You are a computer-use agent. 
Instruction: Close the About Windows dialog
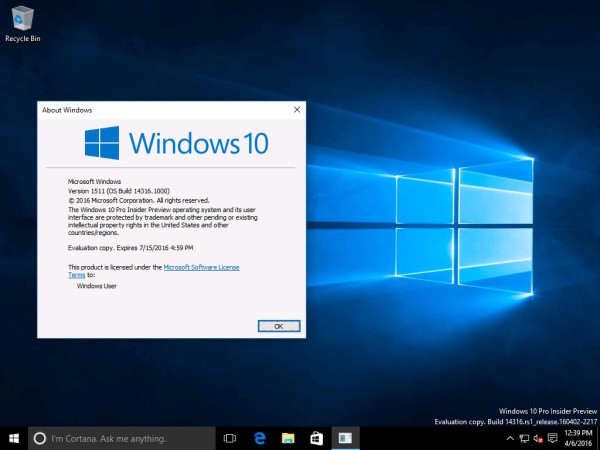[297, 110]
